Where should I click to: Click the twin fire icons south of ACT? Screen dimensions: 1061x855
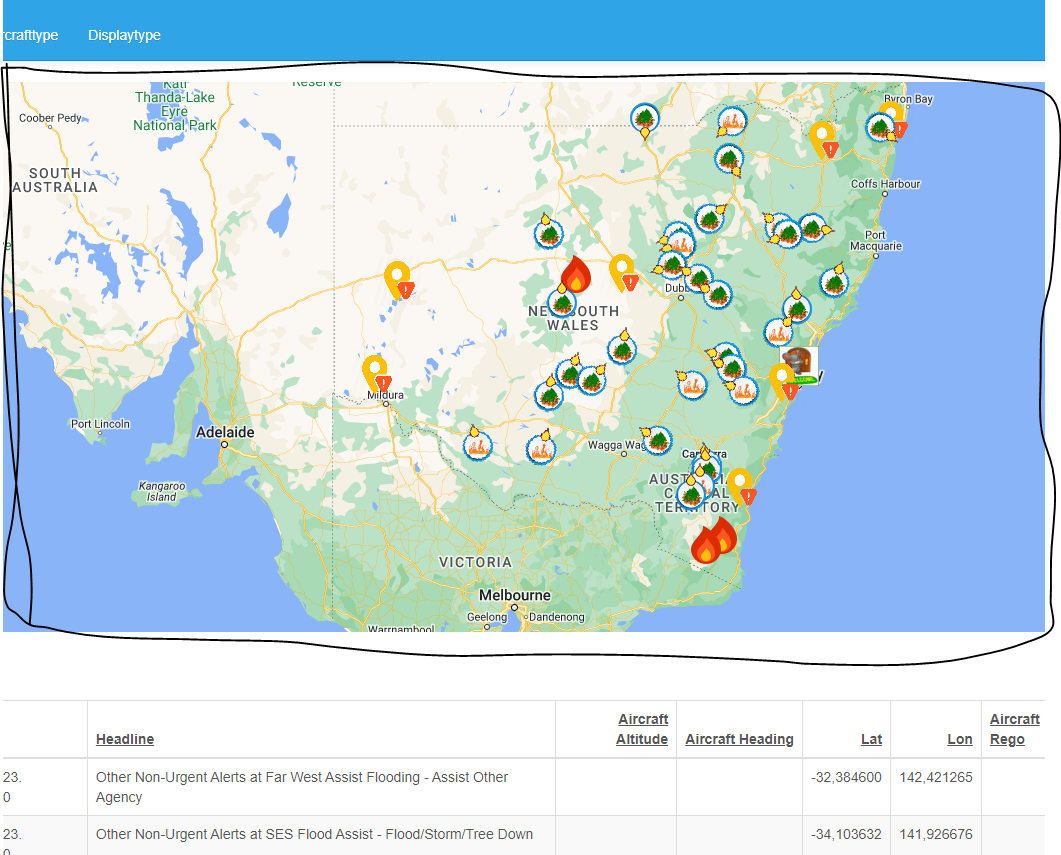point(714,542)
